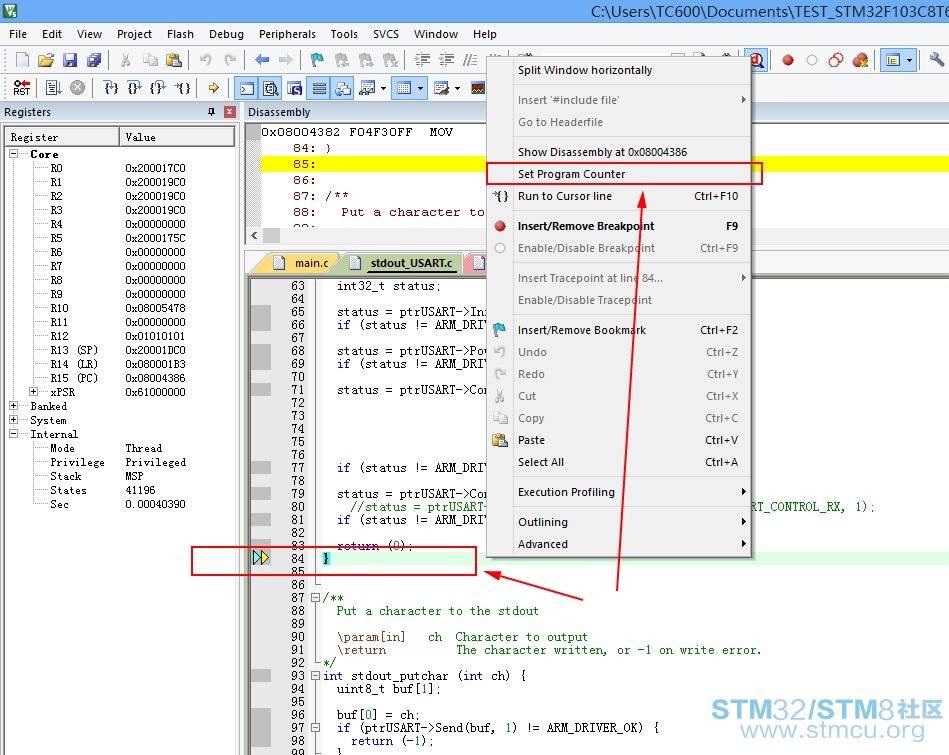Toggle the Disassembly Window button
The width and height of the screenshot is (949, 755).
271,88
